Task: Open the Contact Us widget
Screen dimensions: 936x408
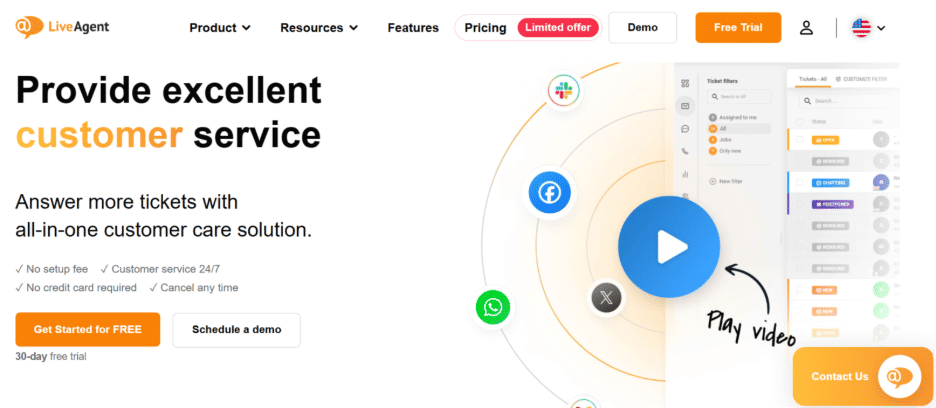Action: tap(863, 376)
